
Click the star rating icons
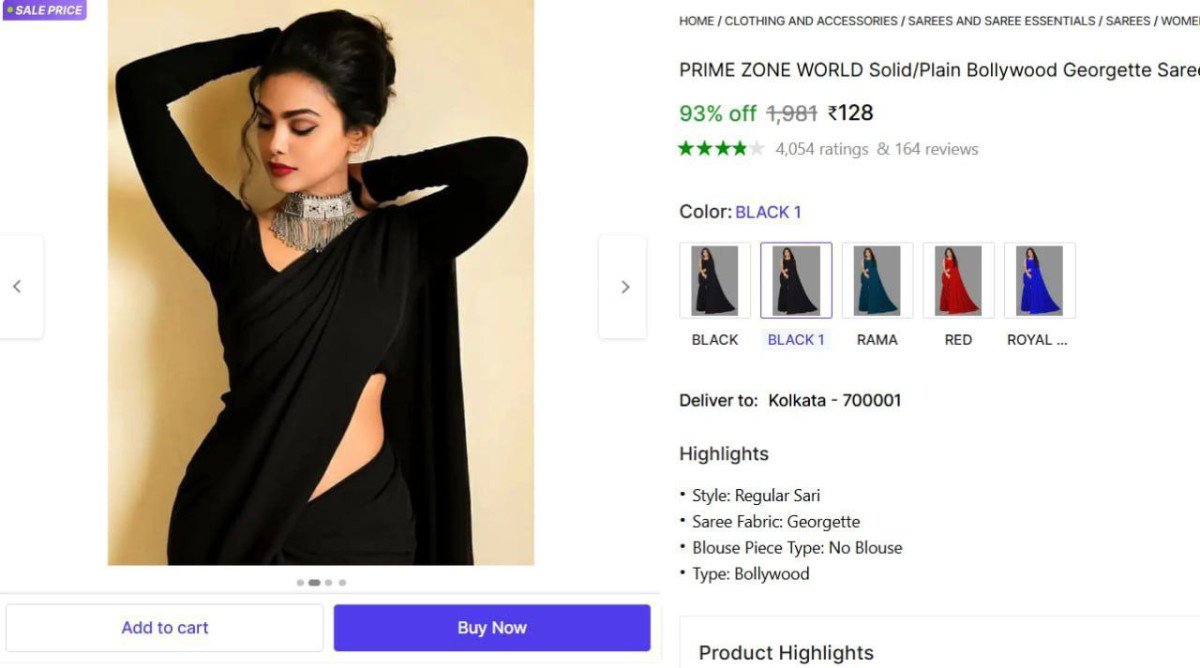tap(720, 149)
